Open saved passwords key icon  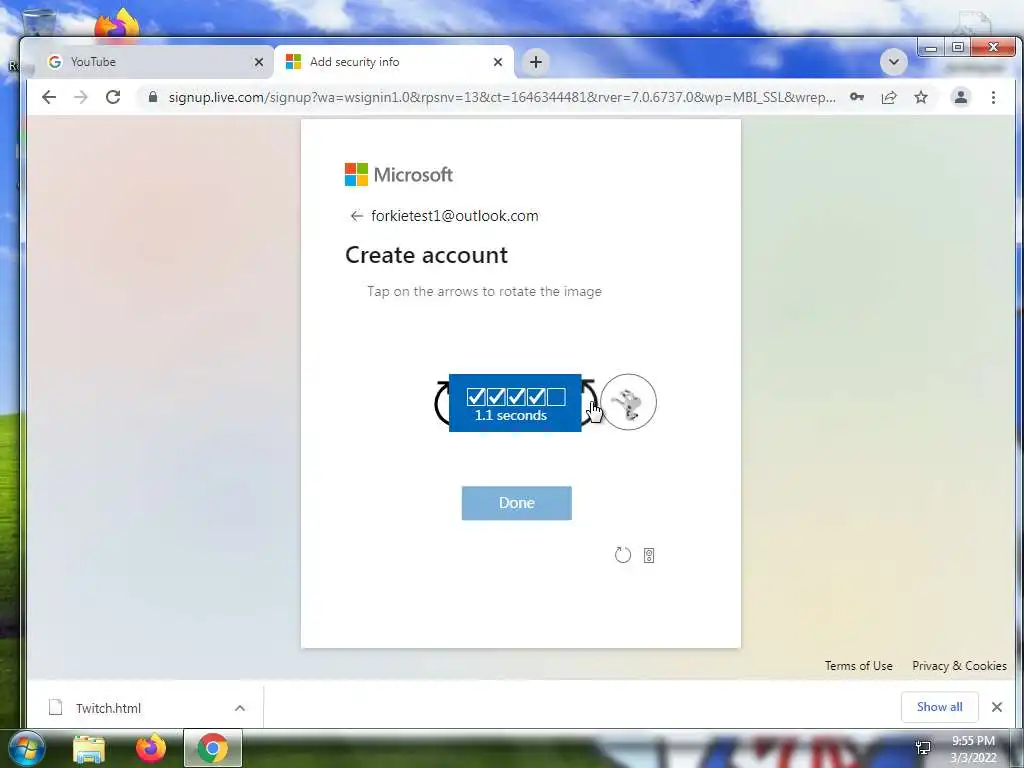coord(857,97)
